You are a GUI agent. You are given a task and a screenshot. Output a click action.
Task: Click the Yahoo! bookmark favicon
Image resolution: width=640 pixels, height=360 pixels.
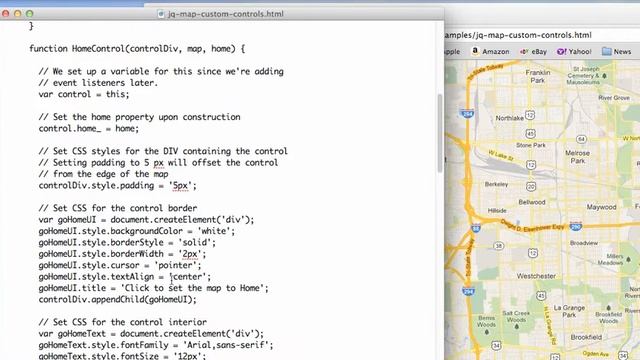pyautogui.click(x=562, y=52)
